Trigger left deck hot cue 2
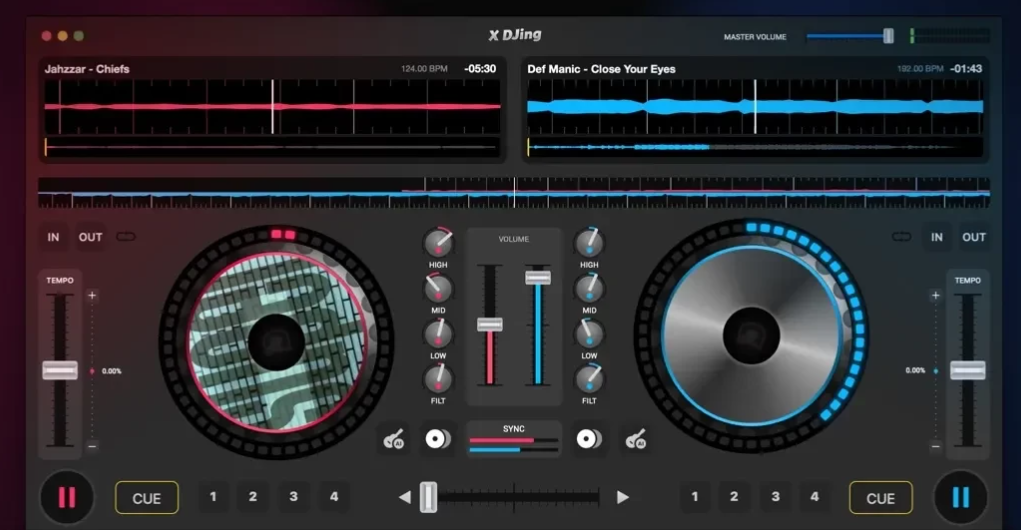The width and height of the screenshot is (1021, 530). pos(253,497)
